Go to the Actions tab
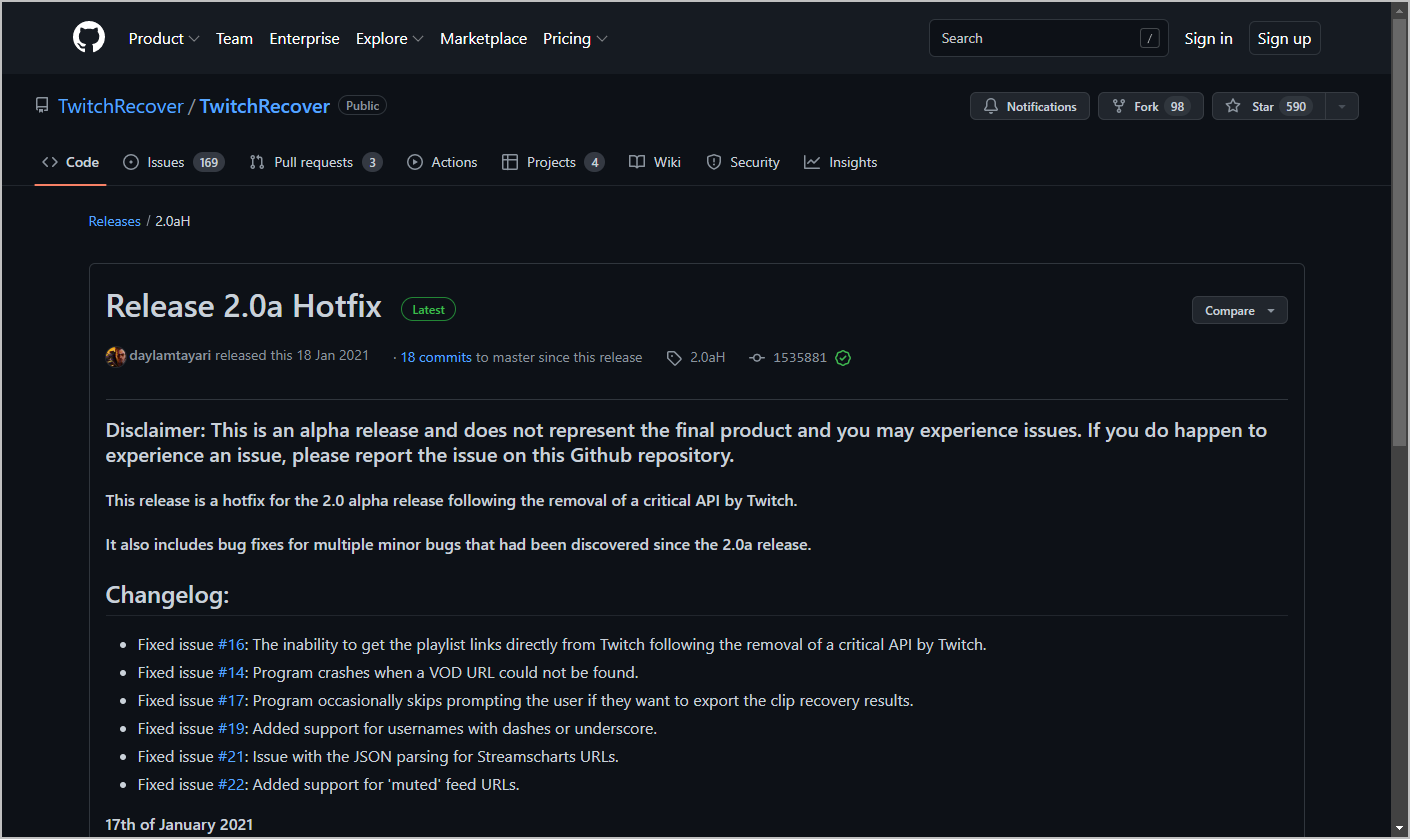1410x839 pixels. pos(442,162)
